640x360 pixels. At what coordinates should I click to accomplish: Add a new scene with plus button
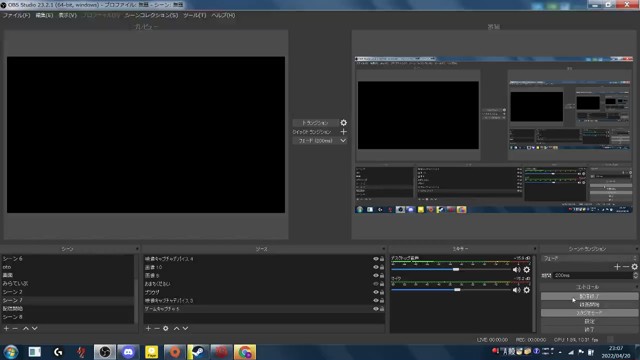point(6,328)
